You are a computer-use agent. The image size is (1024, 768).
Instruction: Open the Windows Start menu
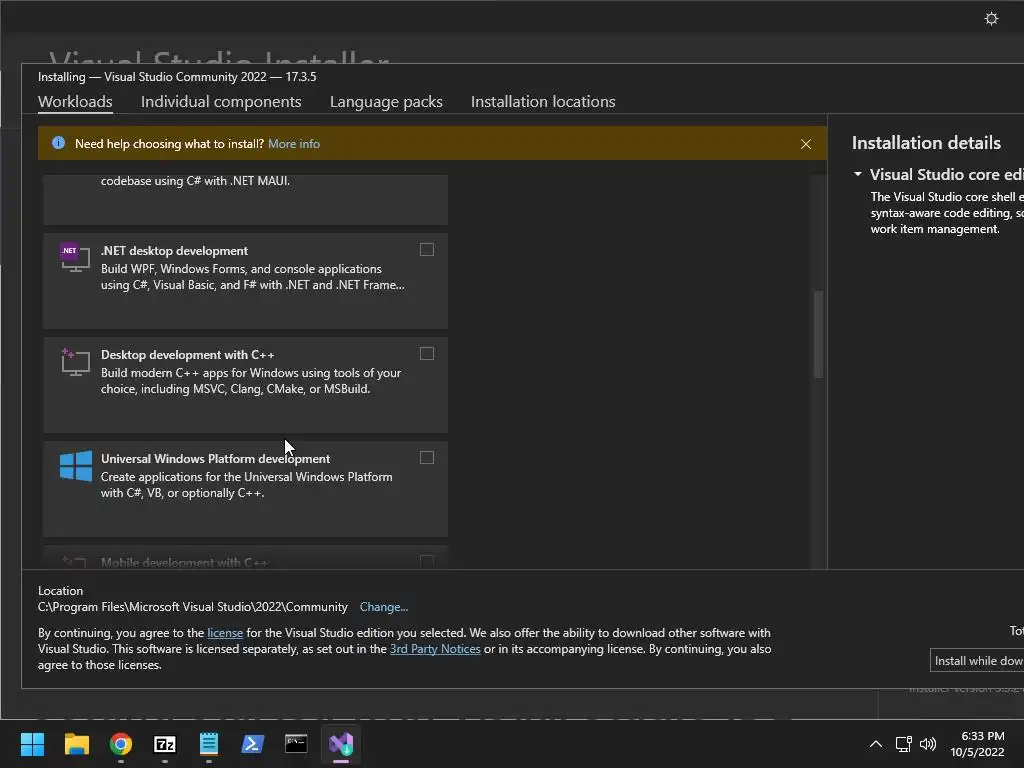click(32, 744)
